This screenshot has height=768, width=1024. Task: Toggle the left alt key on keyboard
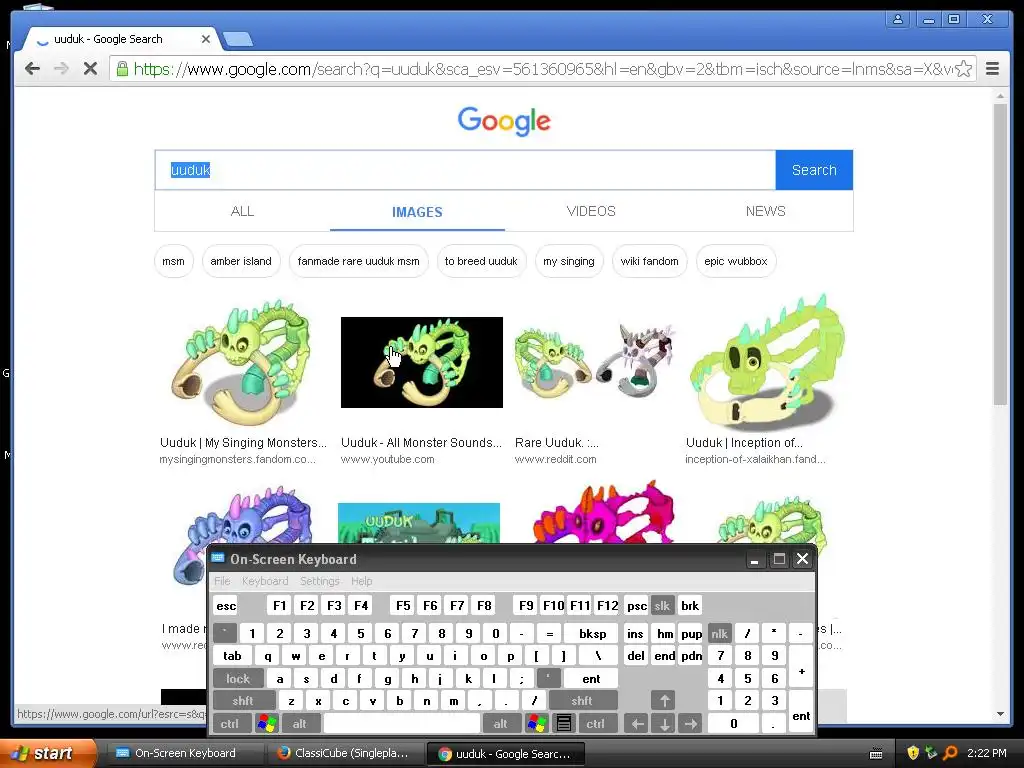(x=299, y=724)
